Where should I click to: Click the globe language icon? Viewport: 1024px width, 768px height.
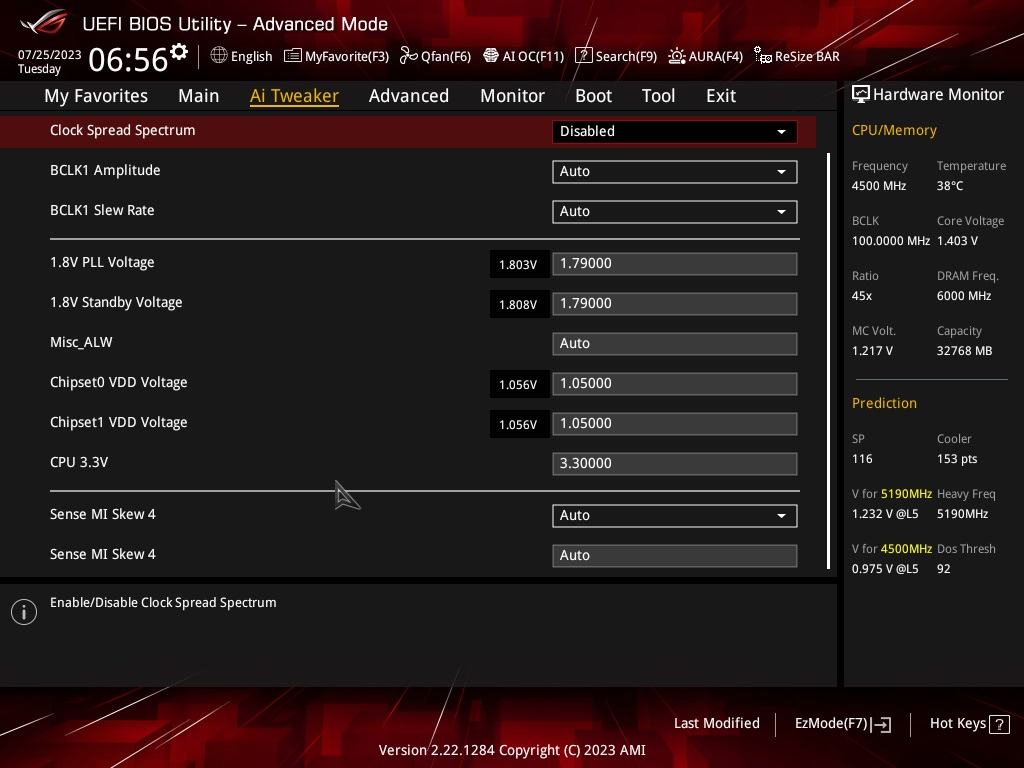(x=219, y=56)
